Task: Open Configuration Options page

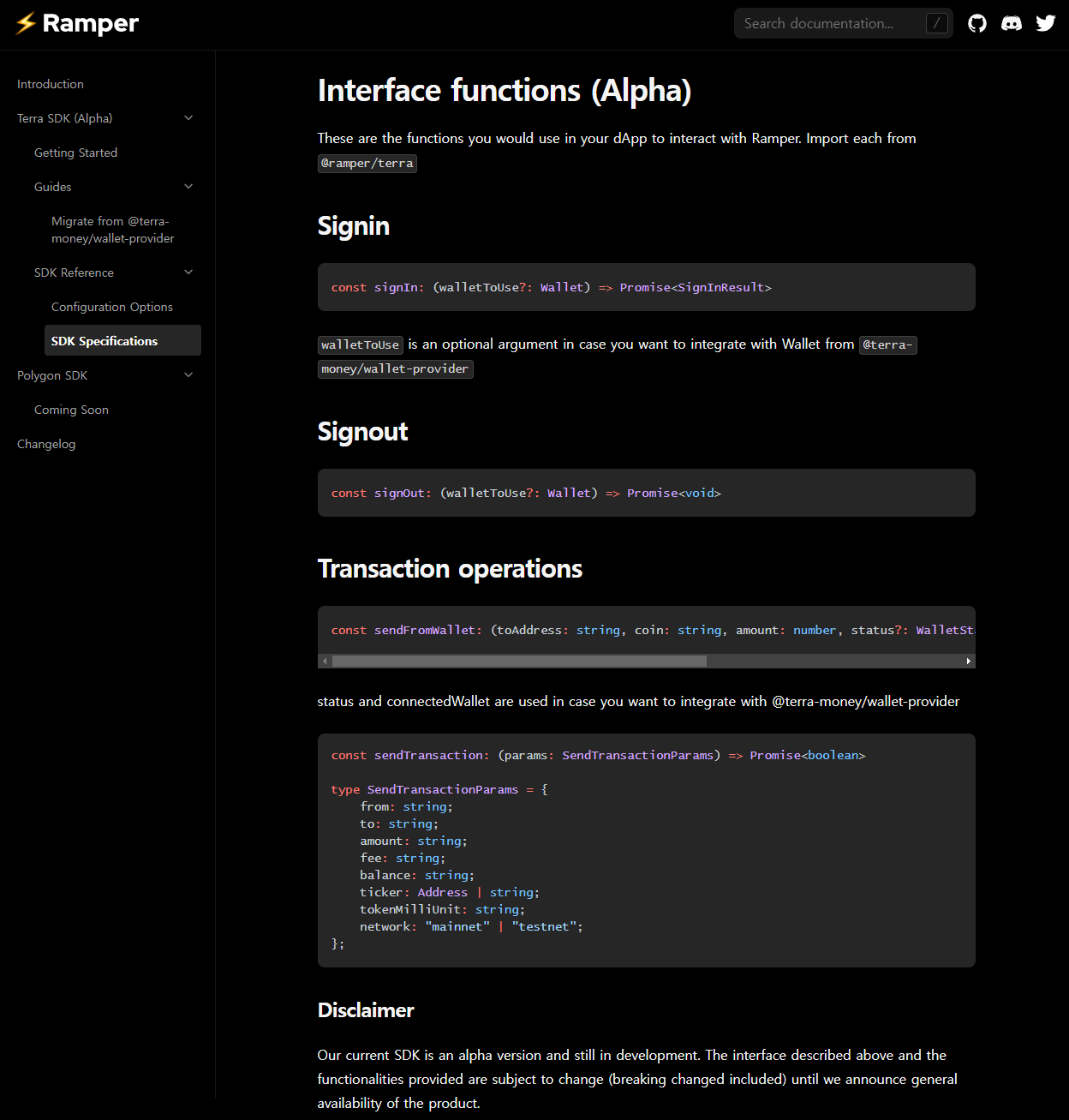Action: [112, 307]
